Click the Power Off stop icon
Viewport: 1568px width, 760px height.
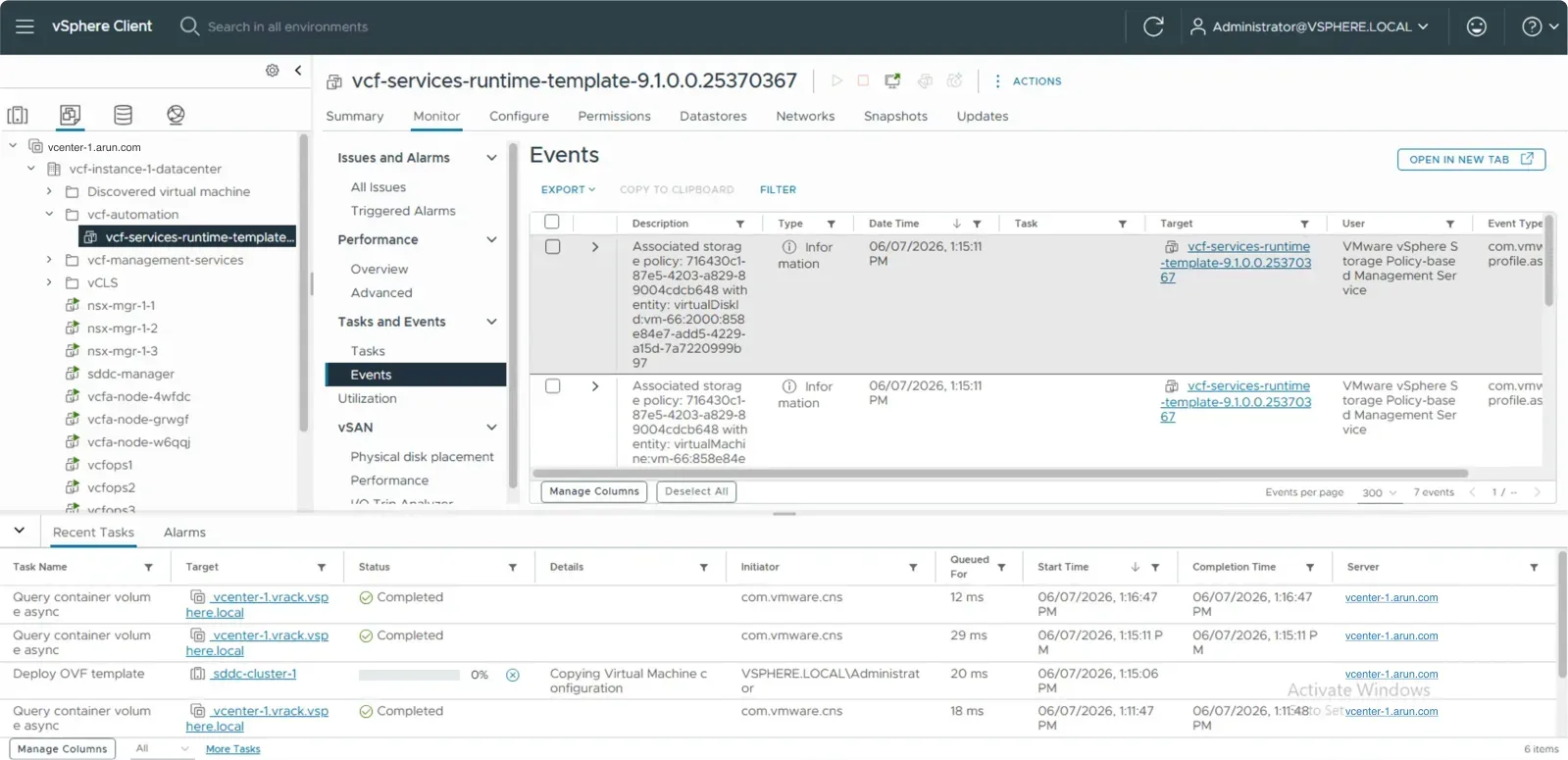point(863,80)
